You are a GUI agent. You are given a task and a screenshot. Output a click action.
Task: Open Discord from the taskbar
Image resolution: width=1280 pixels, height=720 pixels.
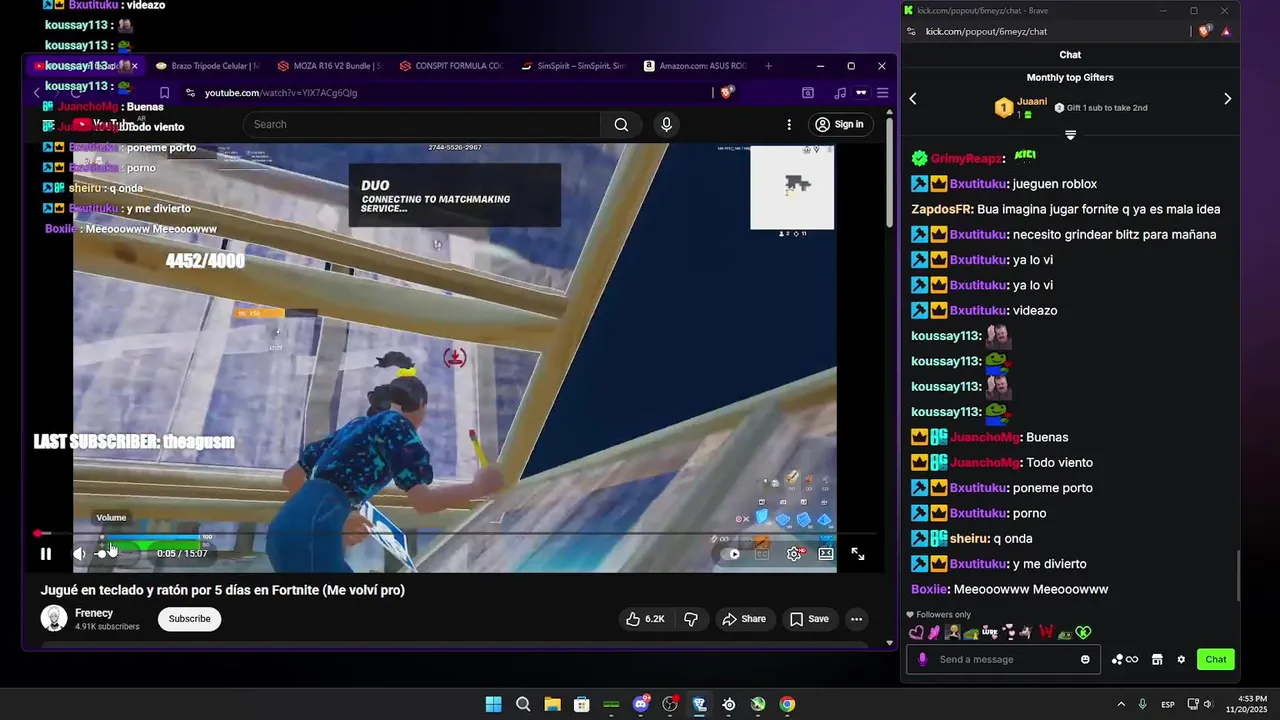(x=641, y=704)
